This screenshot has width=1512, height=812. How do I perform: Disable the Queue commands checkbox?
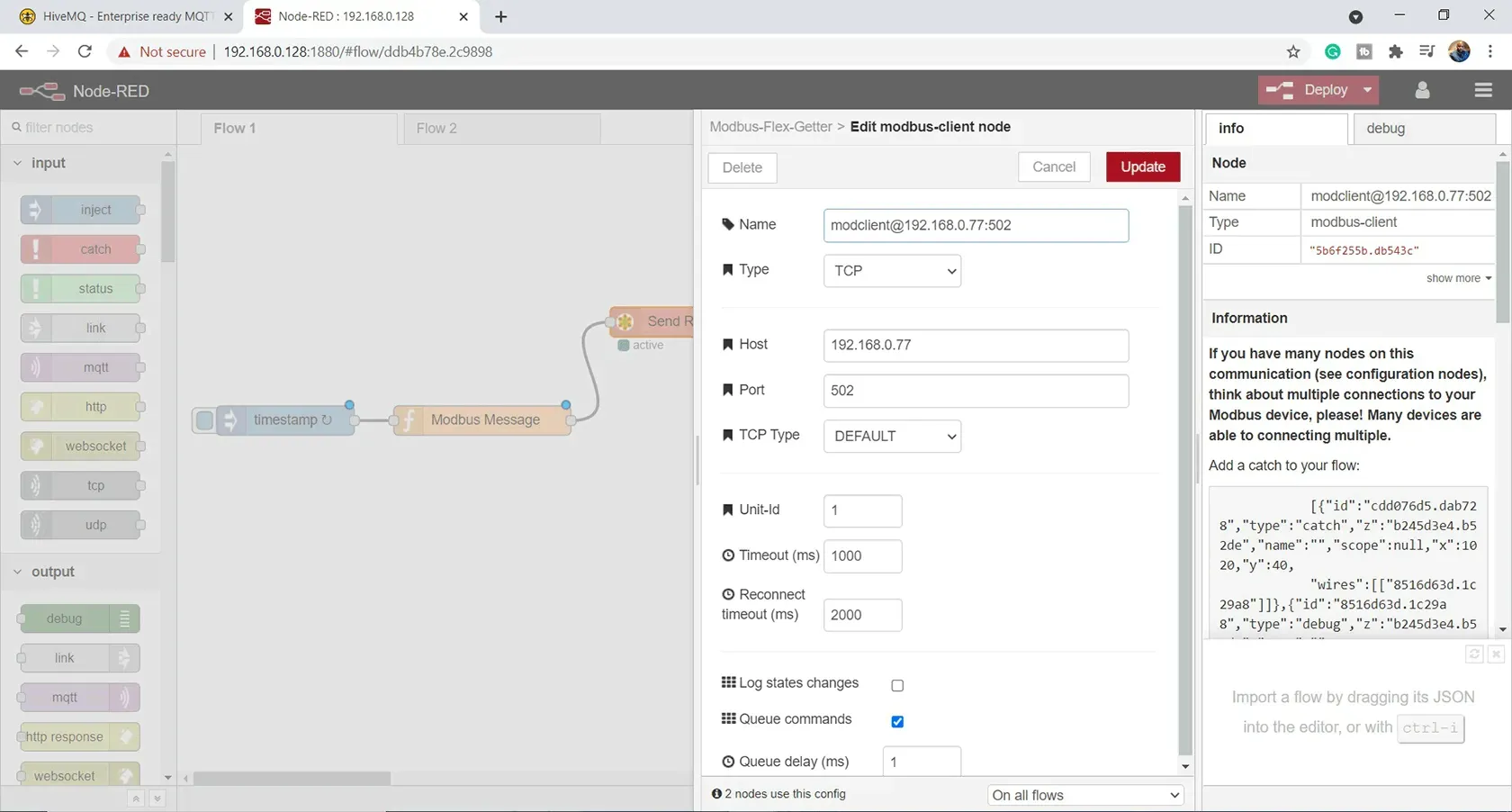point(897,721)
